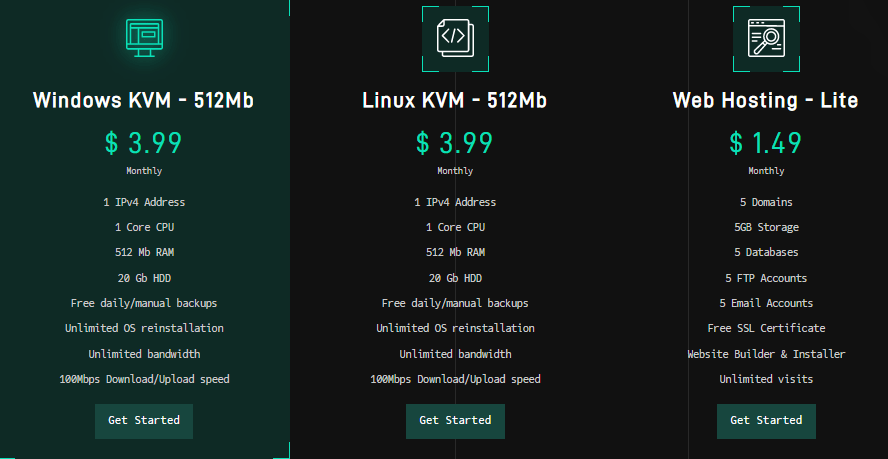Viewport: 888px width, 459px height.
Task: Open the Web Hosting - Lite title
Action: pyautogui.click(x=766, y=100)
